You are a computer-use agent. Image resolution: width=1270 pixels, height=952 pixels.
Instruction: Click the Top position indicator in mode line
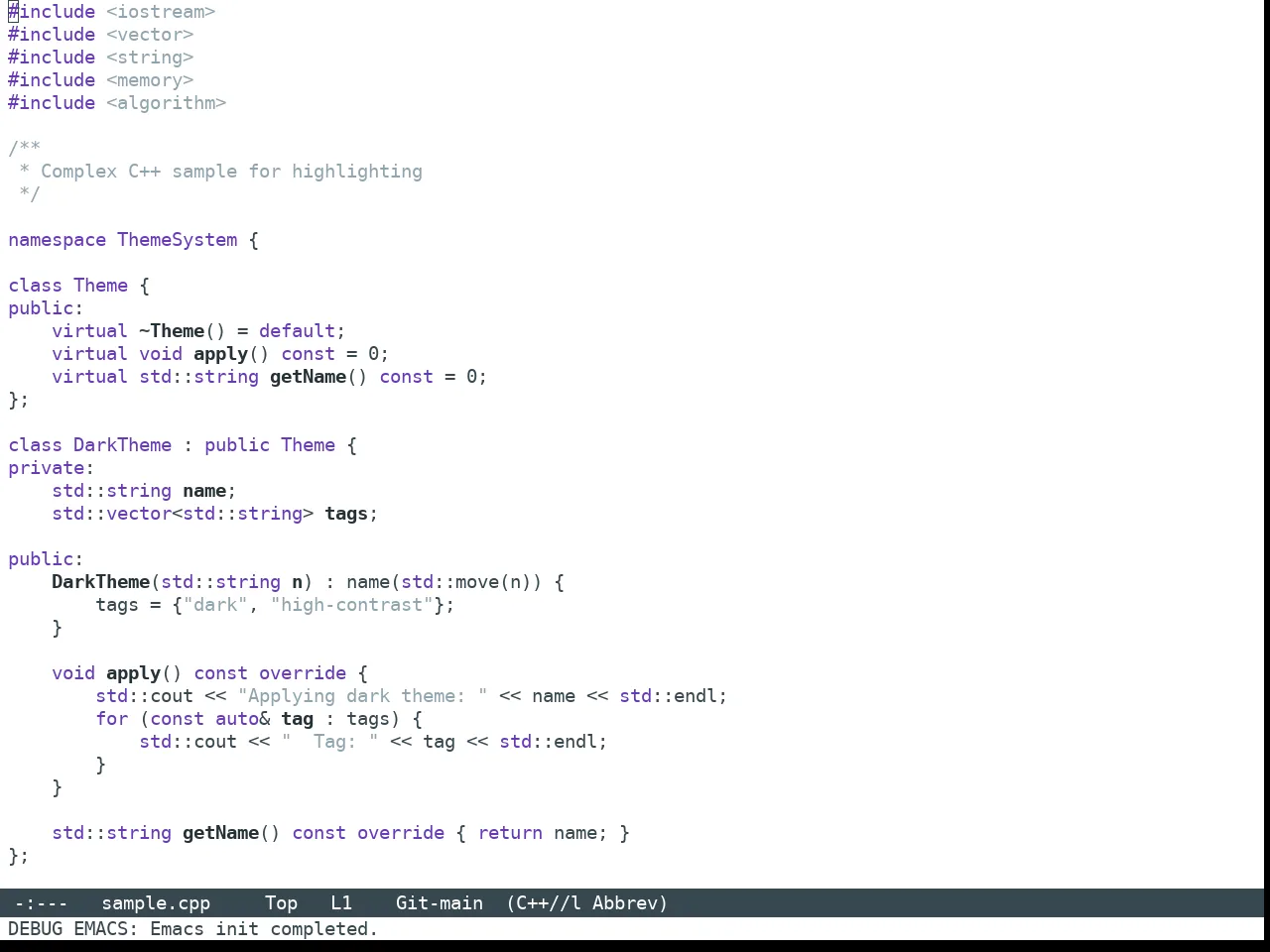[x=281, y=903]
